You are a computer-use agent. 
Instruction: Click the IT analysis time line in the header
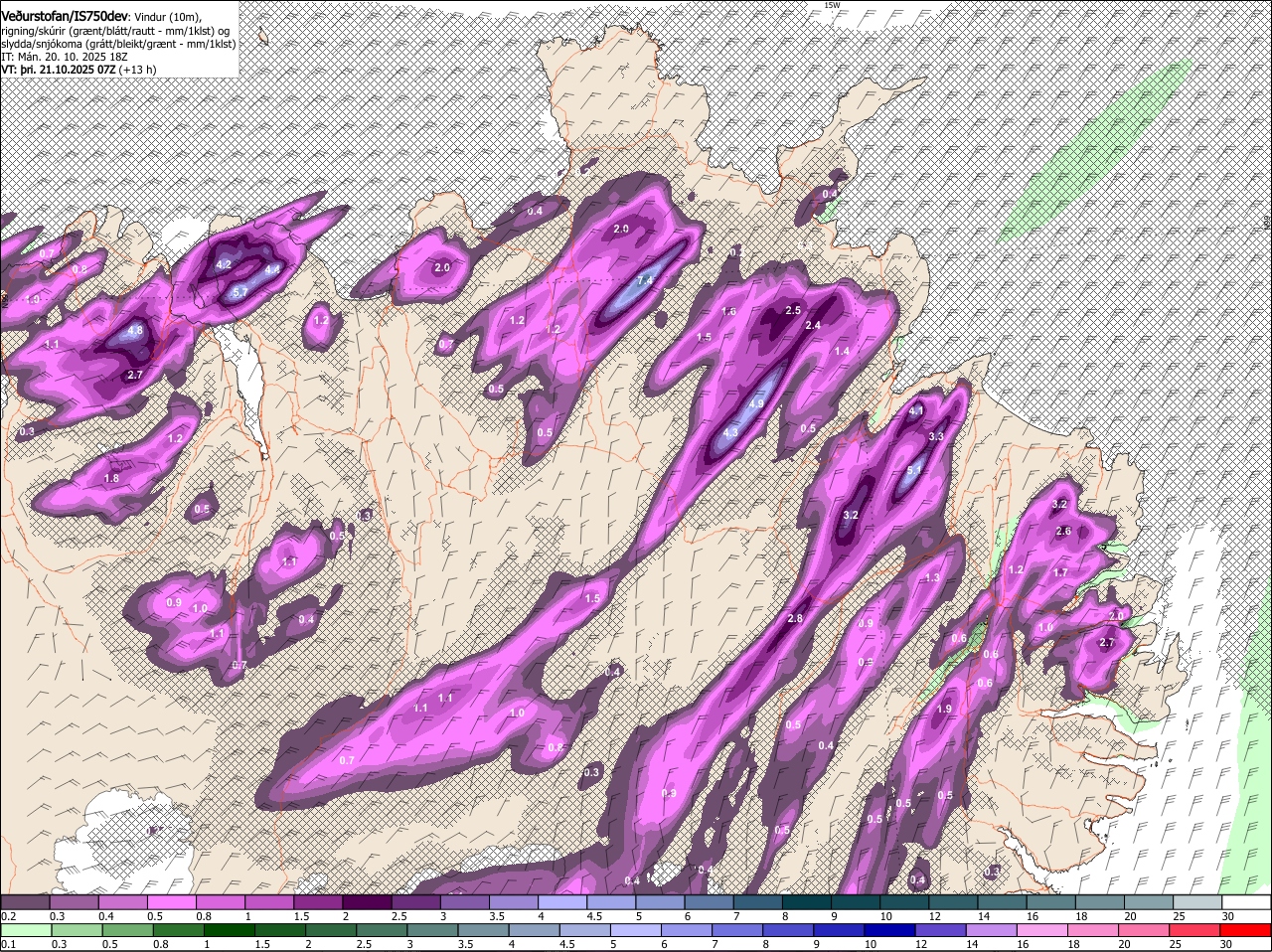click(x=65, y=57)
